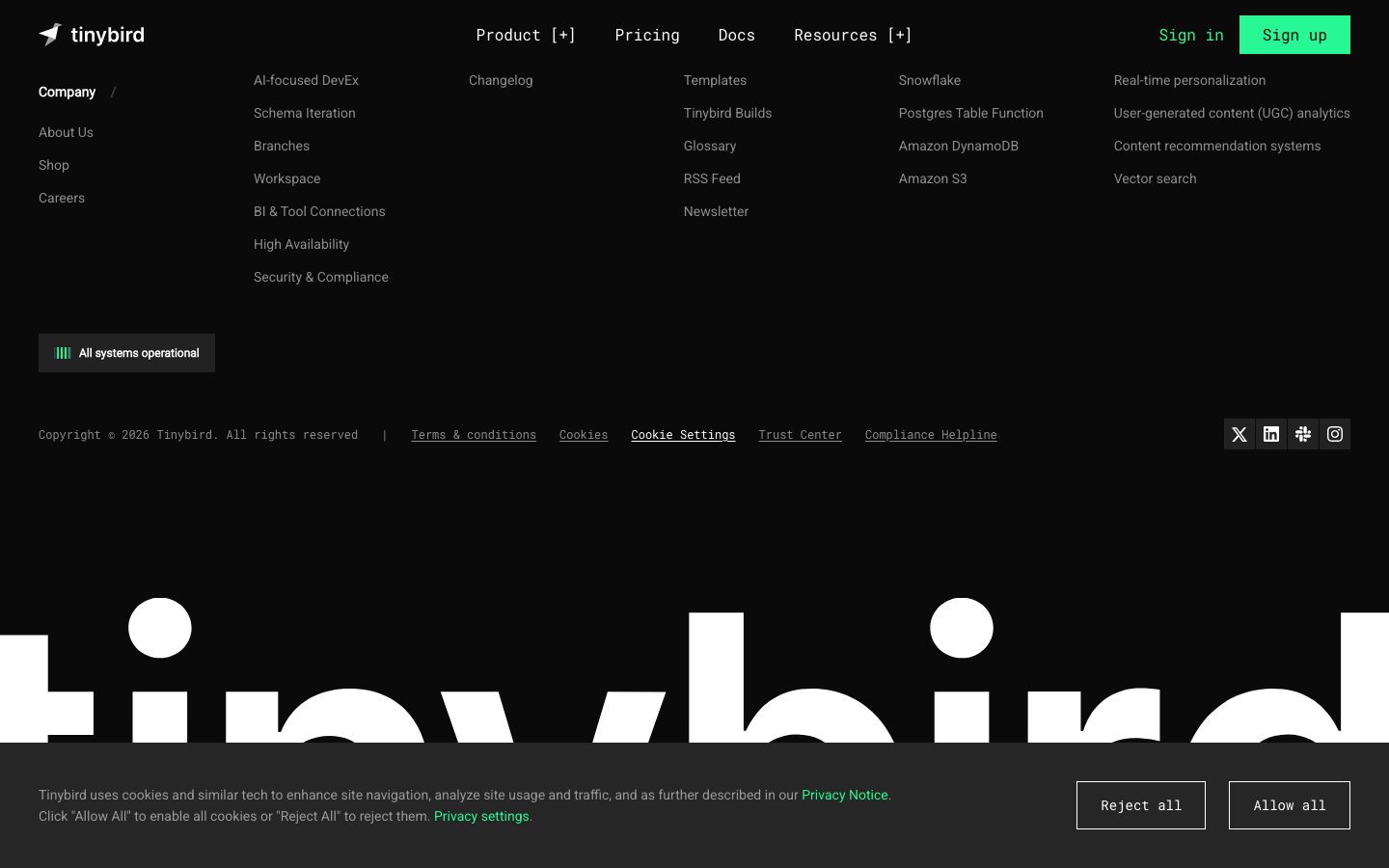Open the Snowflake integration link

(x=930, y=80)
